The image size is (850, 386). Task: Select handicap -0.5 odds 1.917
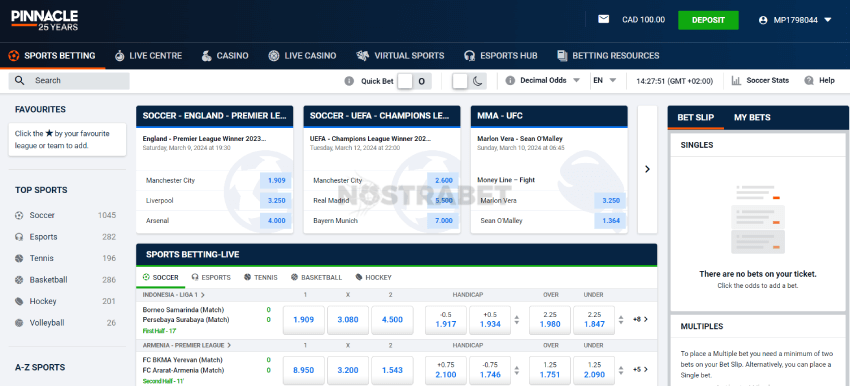(x=446, y=320)
